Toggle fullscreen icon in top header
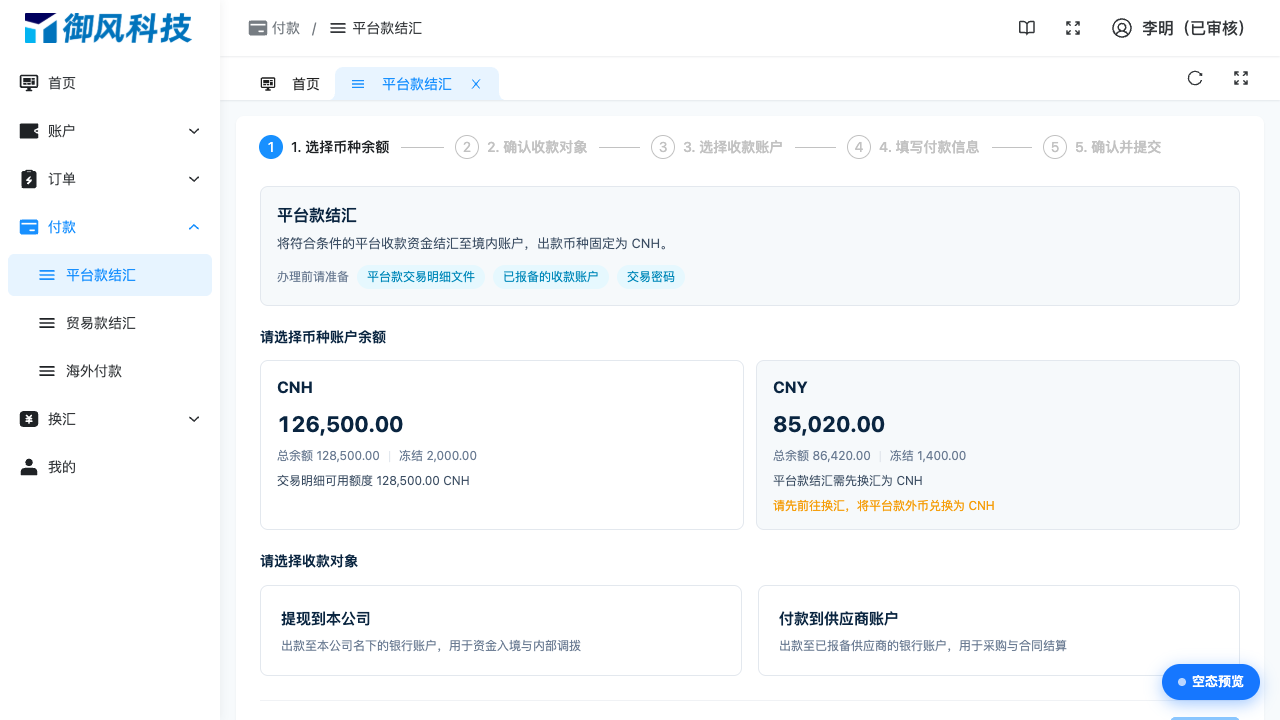The image size is (1280, 720). 1073,28
